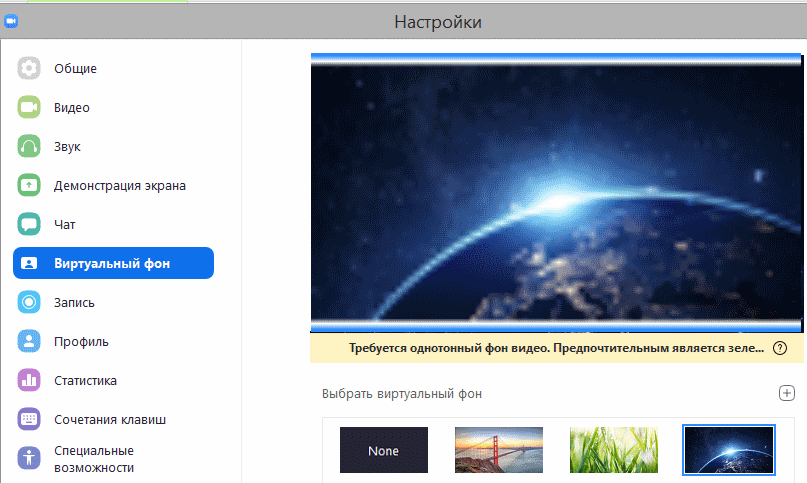This screenshot has width=807, height=483.
Task: Click the General settings gear icon
Action: coord(29,68)
